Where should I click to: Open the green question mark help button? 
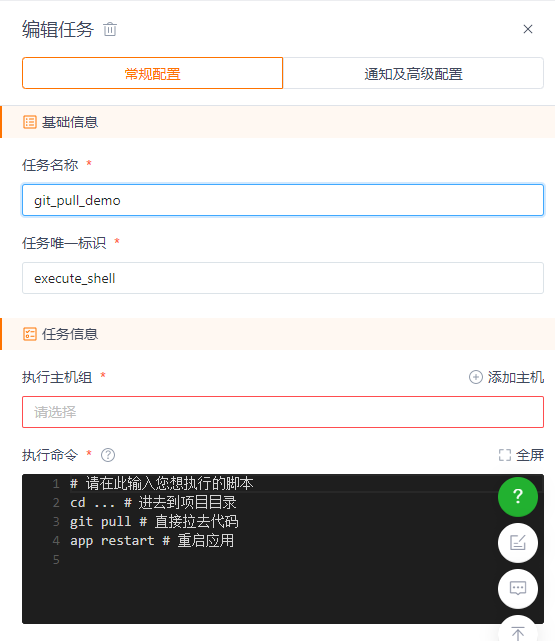[x=518, y=497]
